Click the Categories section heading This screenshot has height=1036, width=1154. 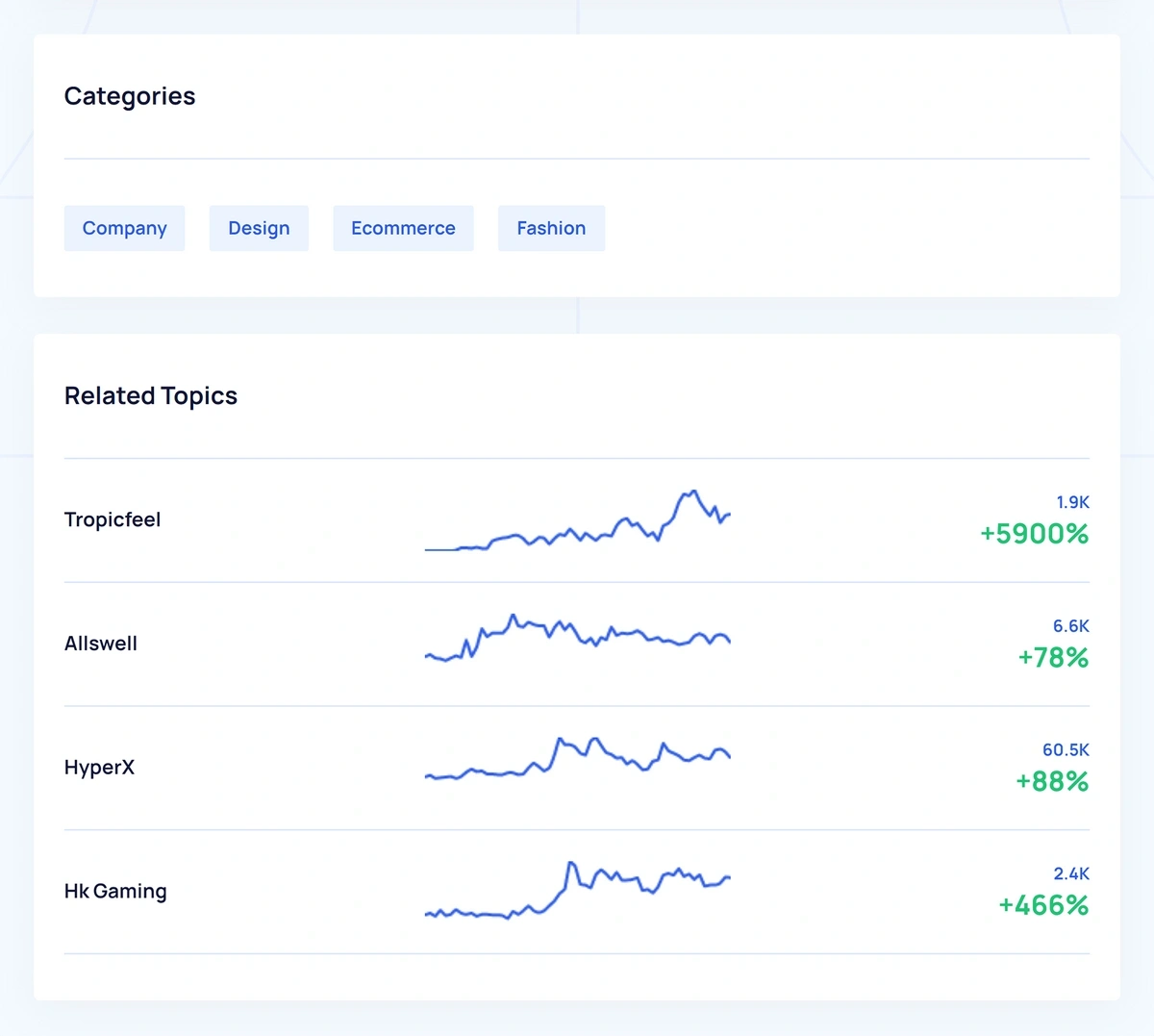point(129,96)
